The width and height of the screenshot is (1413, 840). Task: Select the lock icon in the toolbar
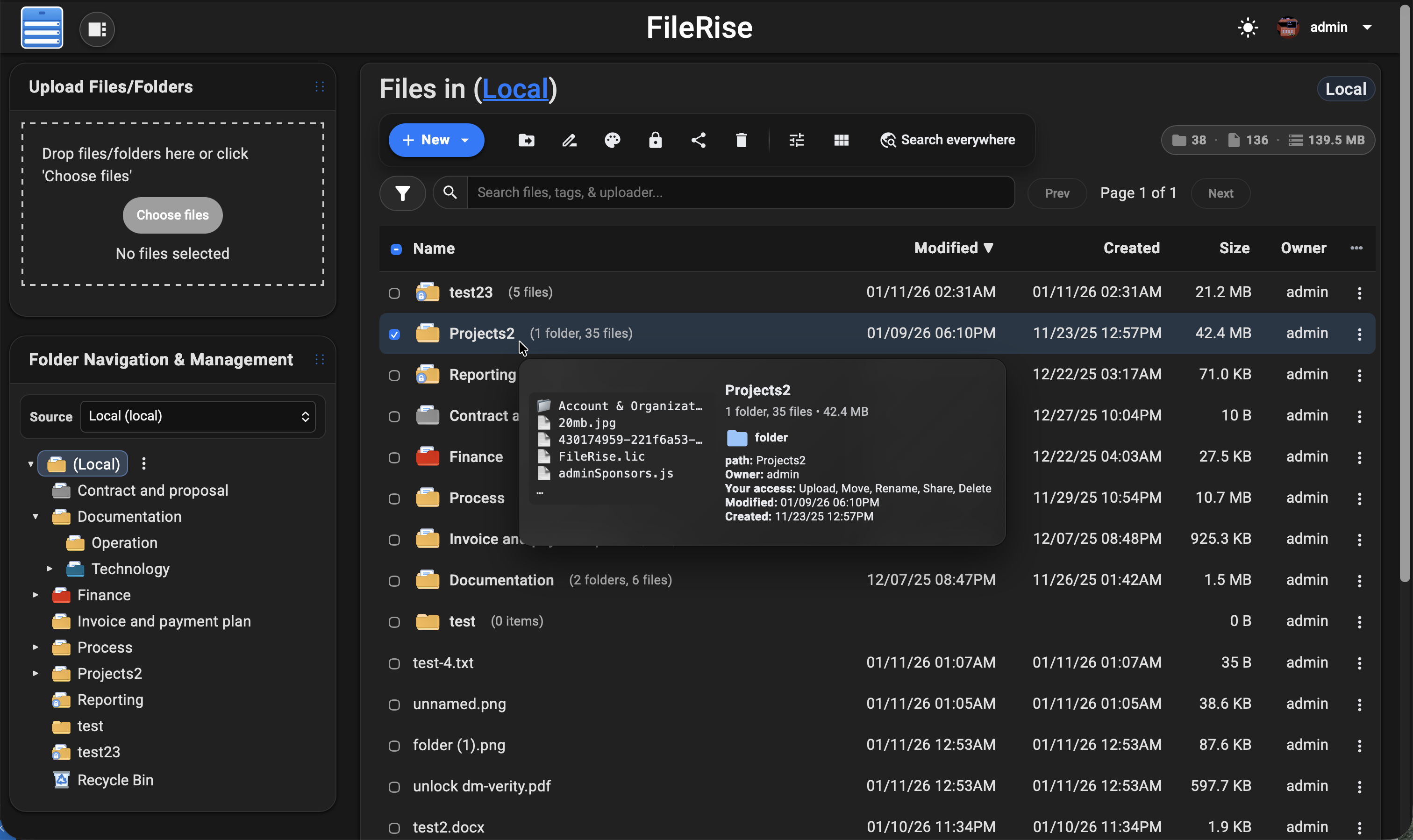point(655,140)
